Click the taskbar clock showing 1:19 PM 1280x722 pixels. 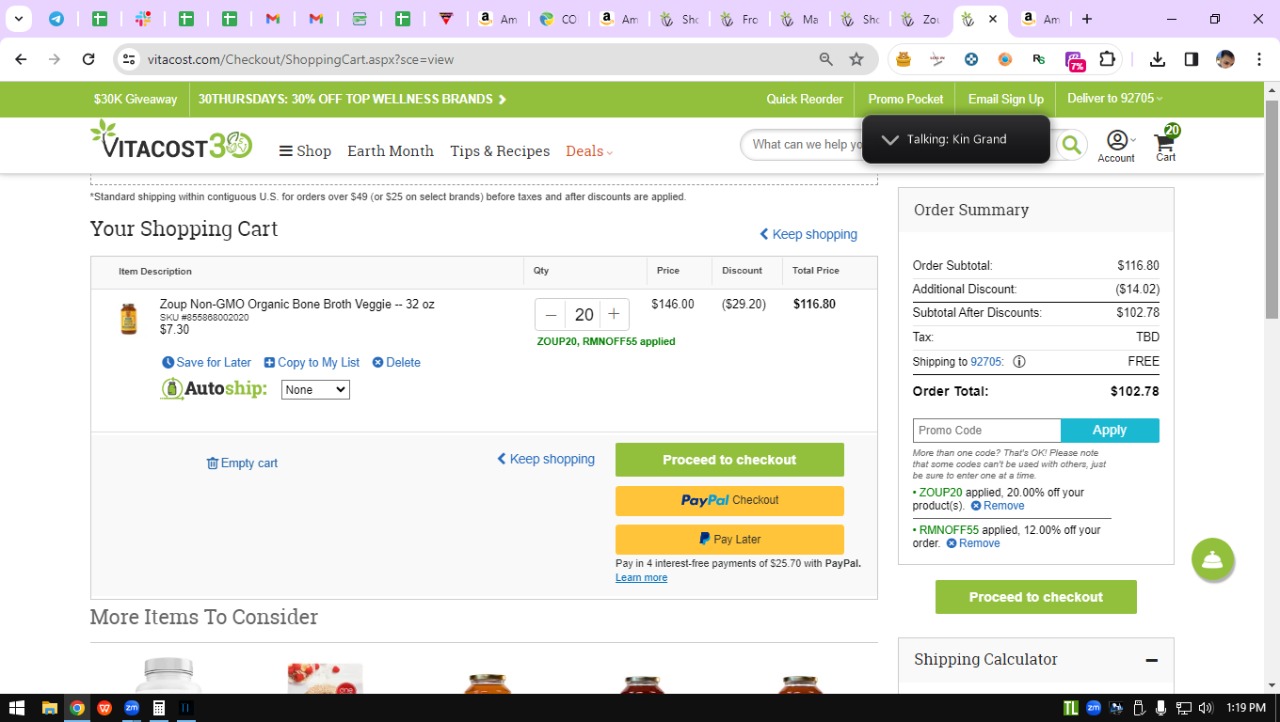pos(1245,708)
